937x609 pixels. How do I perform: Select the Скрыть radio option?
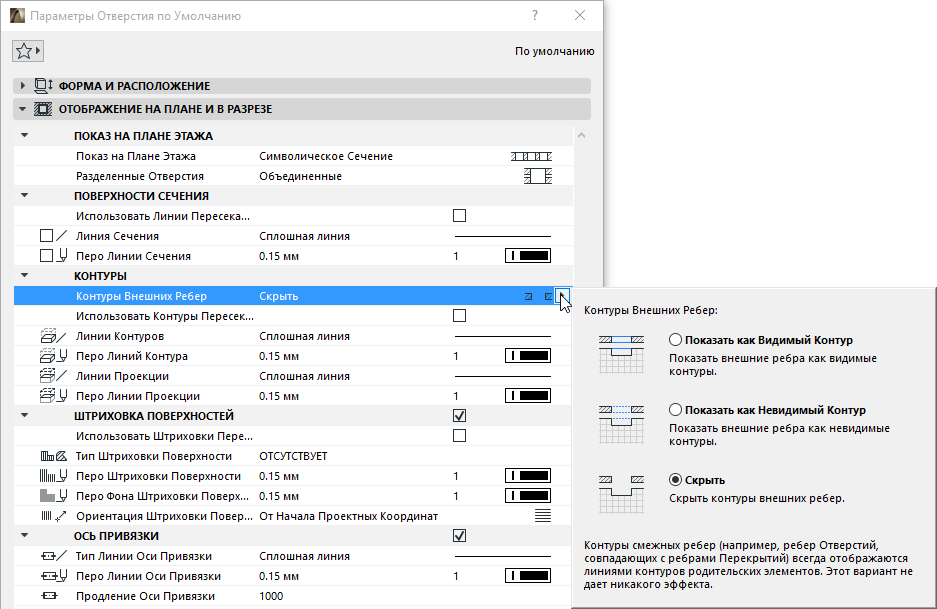tap(675, 480)
